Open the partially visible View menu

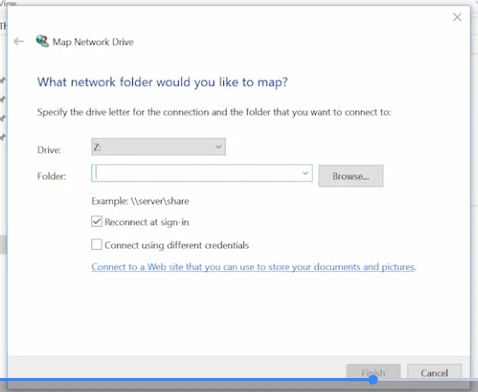8,3
